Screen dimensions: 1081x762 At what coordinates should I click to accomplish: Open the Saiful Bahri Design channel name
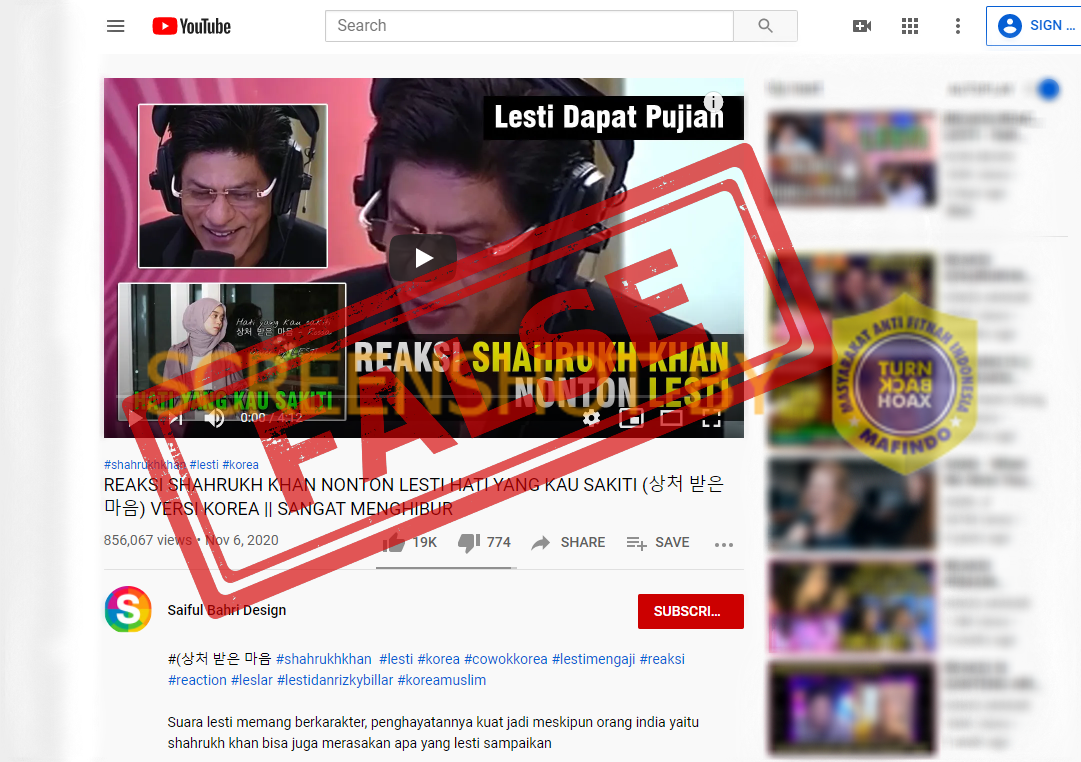pos(227,610)
